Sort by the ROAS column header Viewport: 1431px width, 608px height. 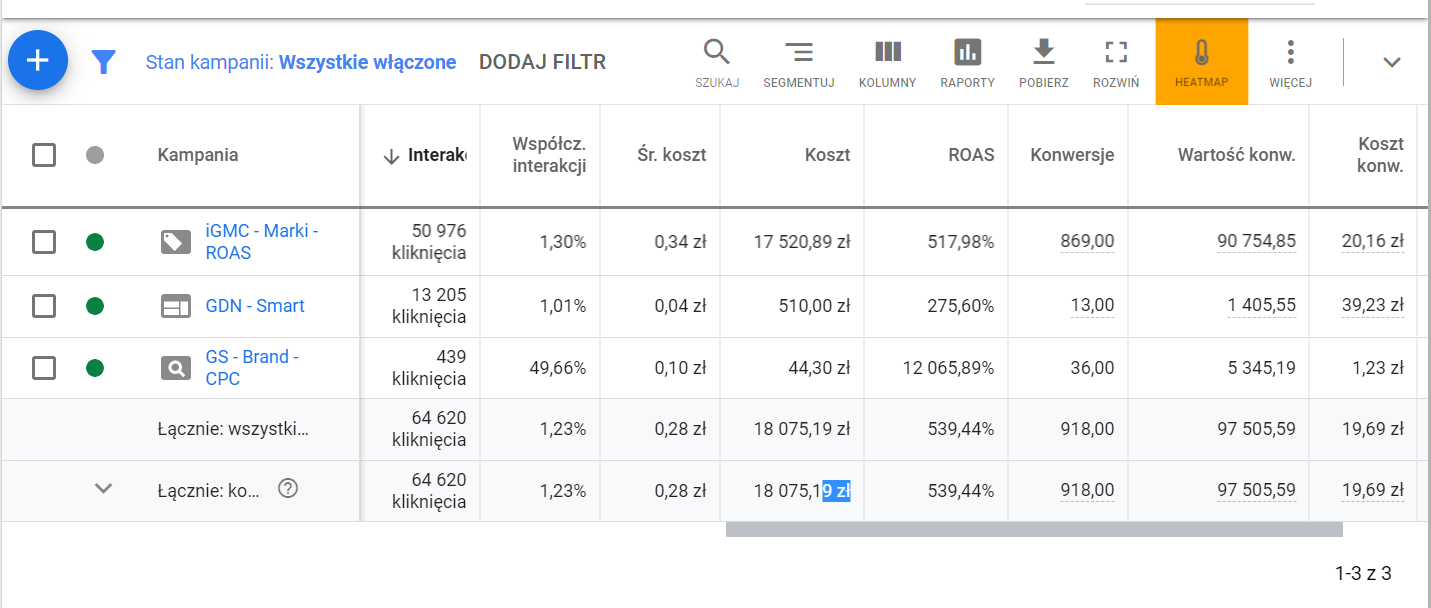[971, 155]
